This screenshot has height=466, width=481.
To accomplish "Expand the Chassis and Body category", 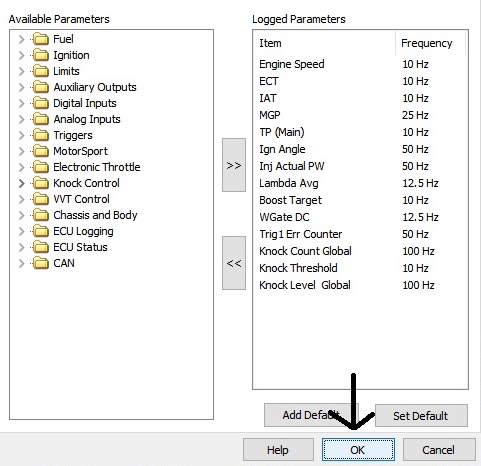I will coord(22,215).
